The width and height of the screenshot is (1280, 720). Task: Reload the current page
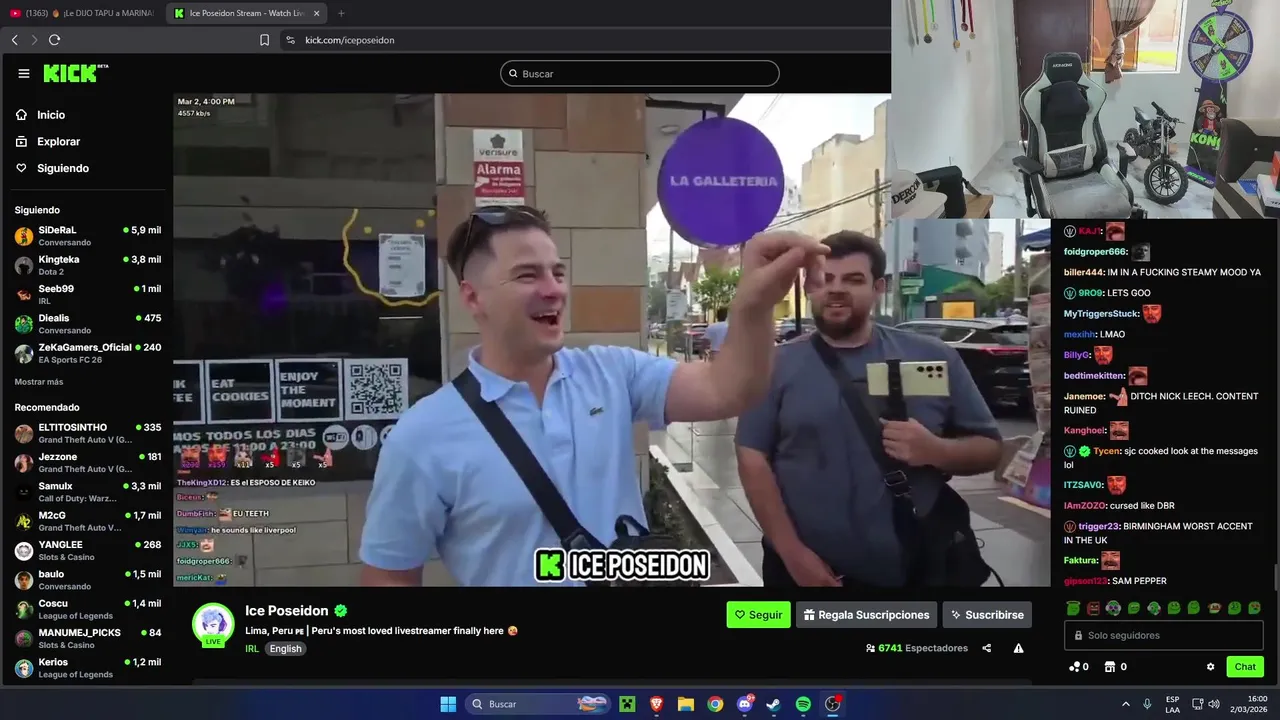click(x=54, y=40)
